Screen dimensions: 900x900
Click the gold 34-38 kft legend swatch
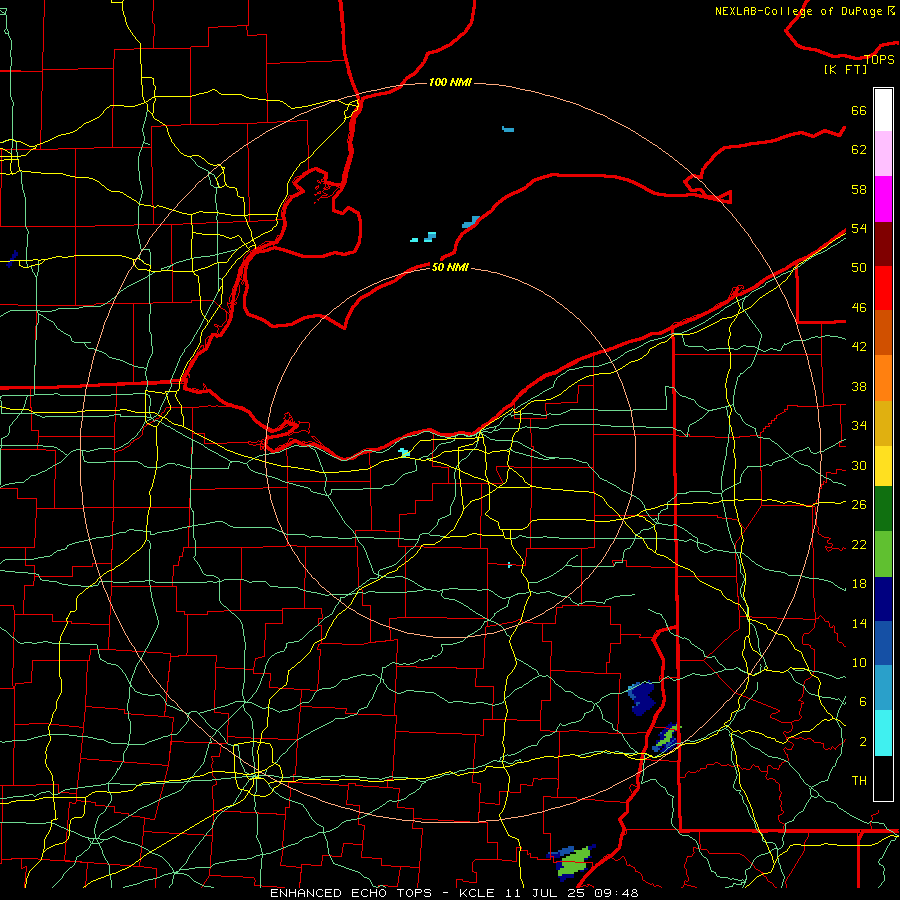point(883,423)
